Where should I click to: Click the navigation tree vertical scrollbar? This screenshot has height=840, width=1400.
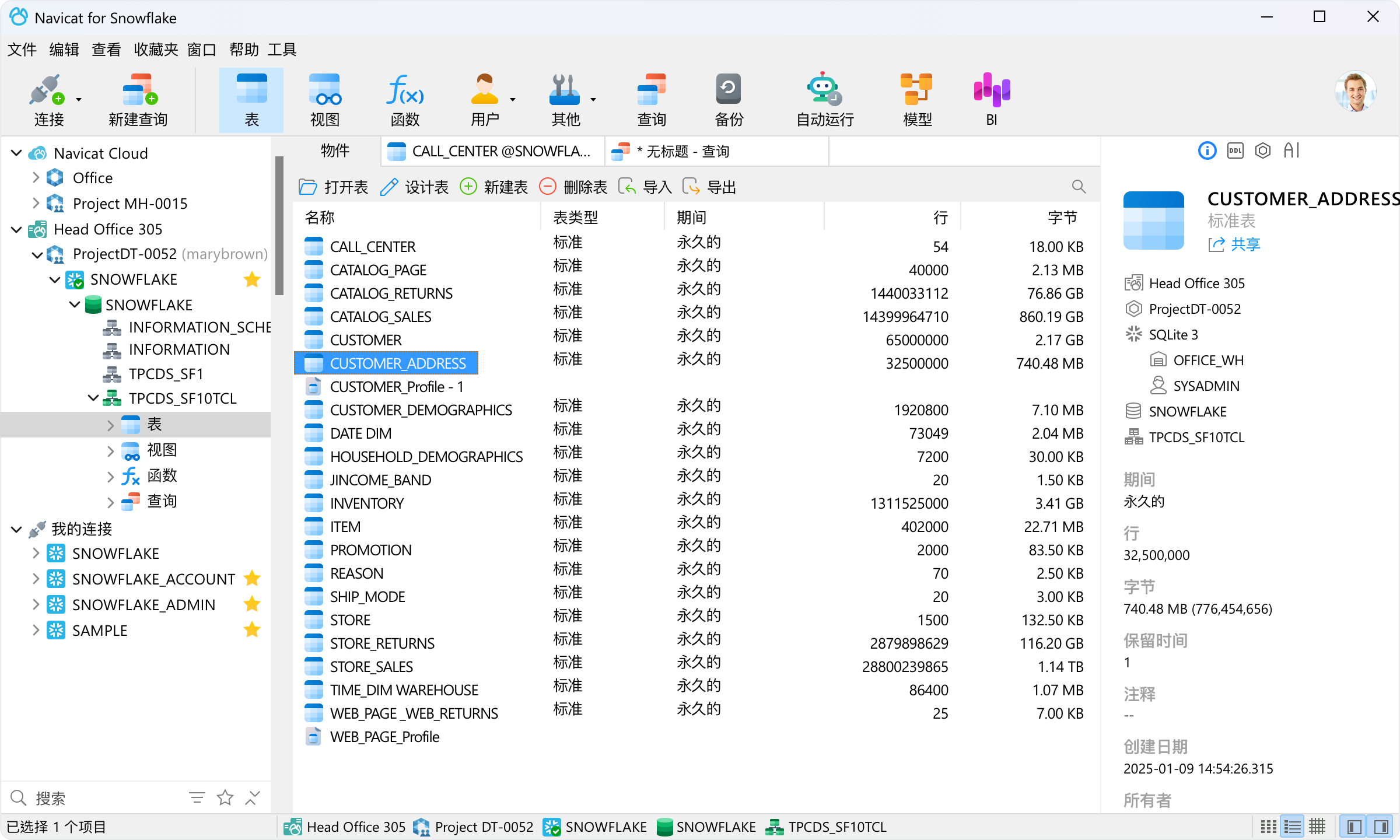279,225
